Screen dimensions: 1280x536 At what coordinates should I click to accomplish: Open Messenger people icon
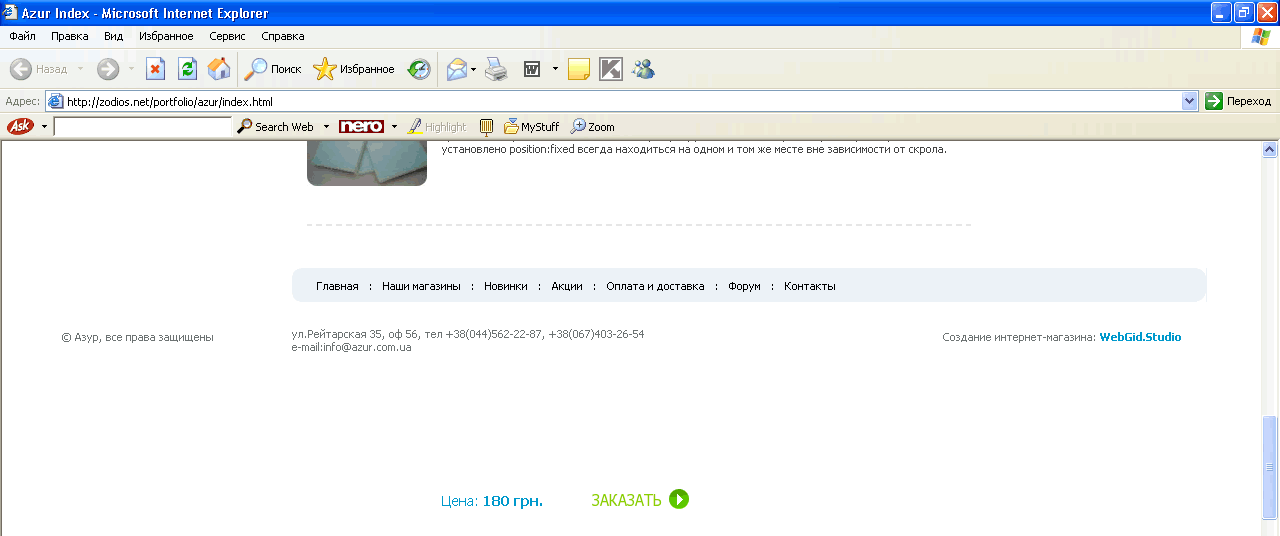point(643,69)
